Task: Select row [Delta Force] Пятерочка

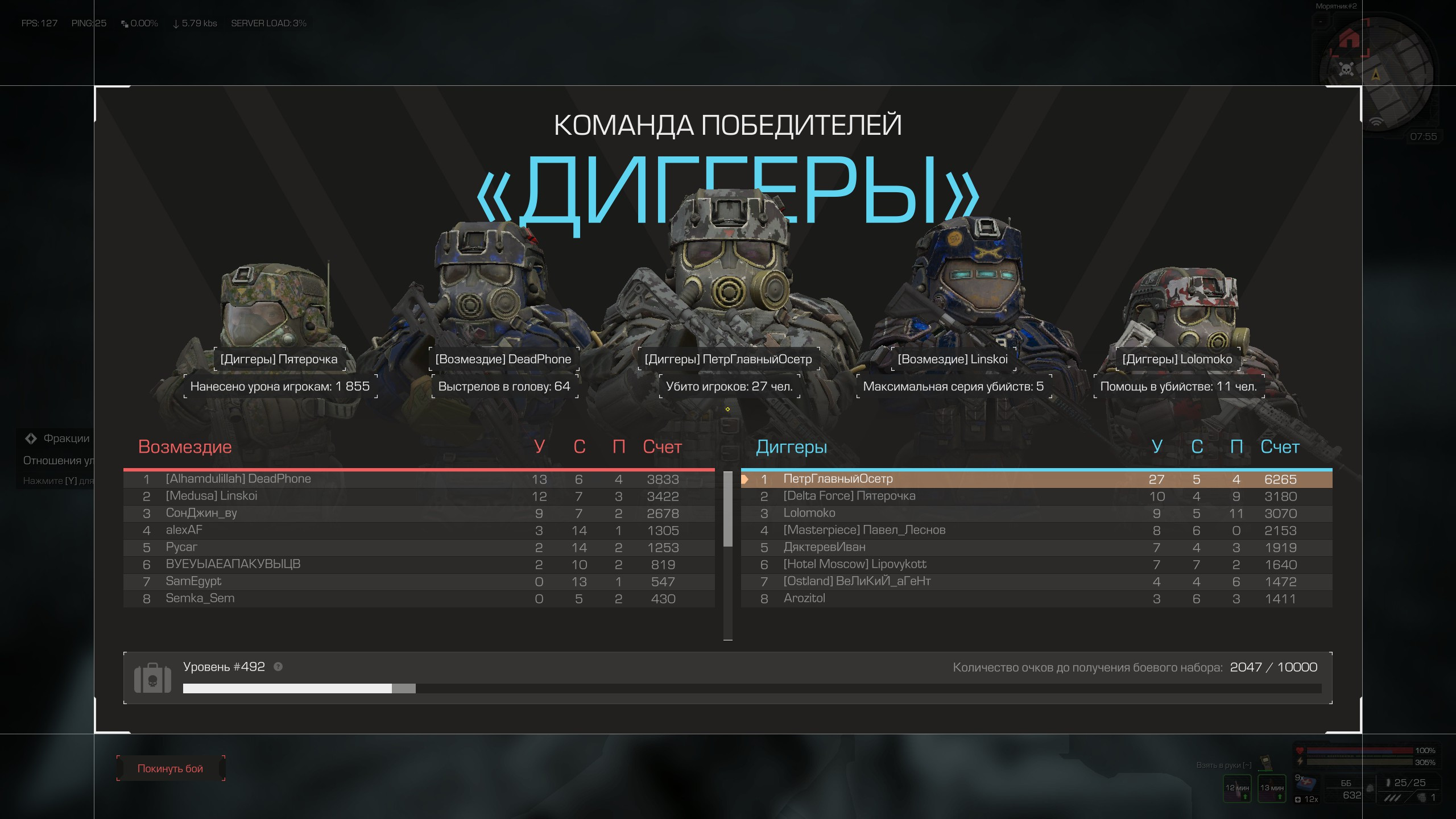Action: coord(1036,497)
